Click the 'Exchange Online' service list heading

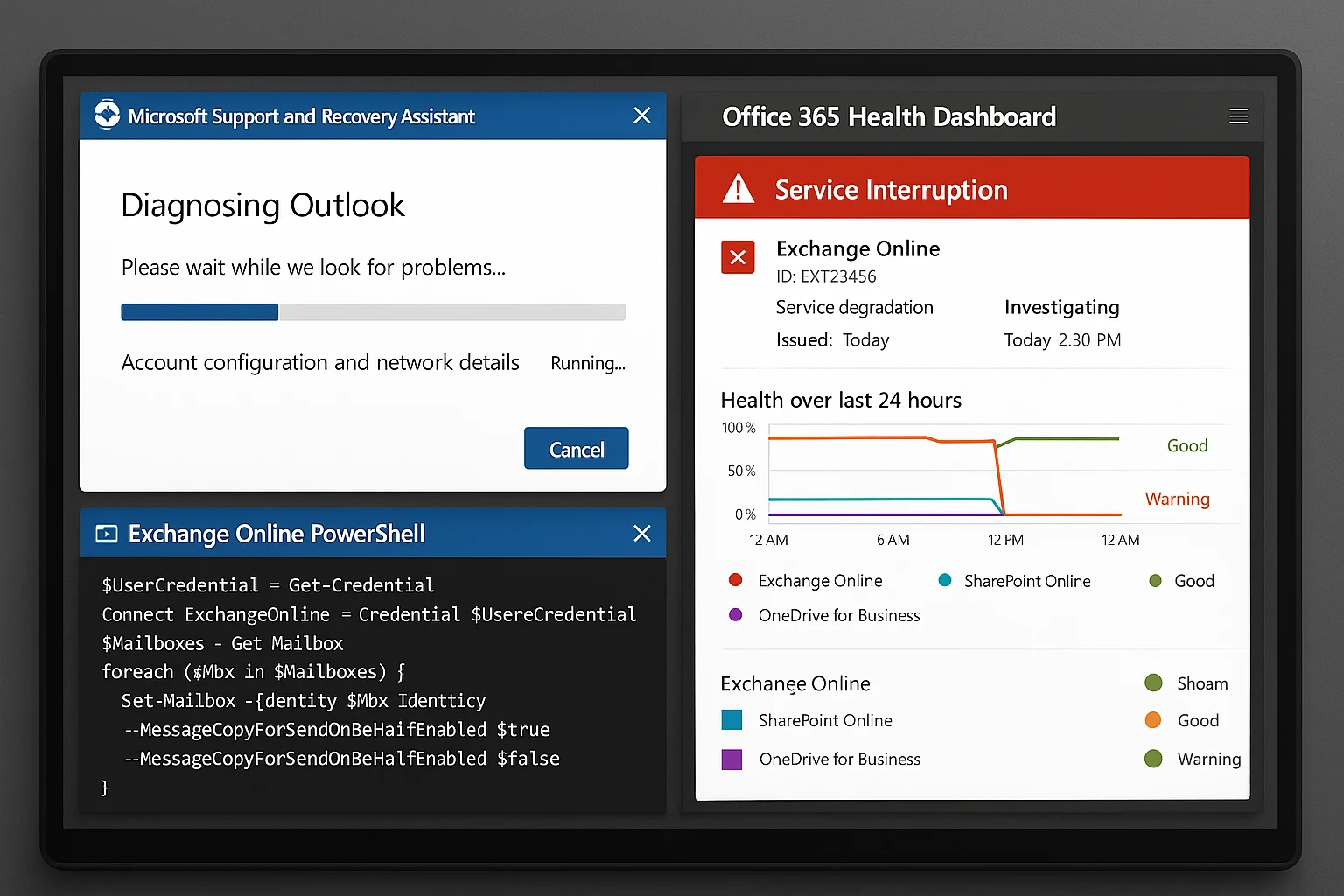point(794,683)
